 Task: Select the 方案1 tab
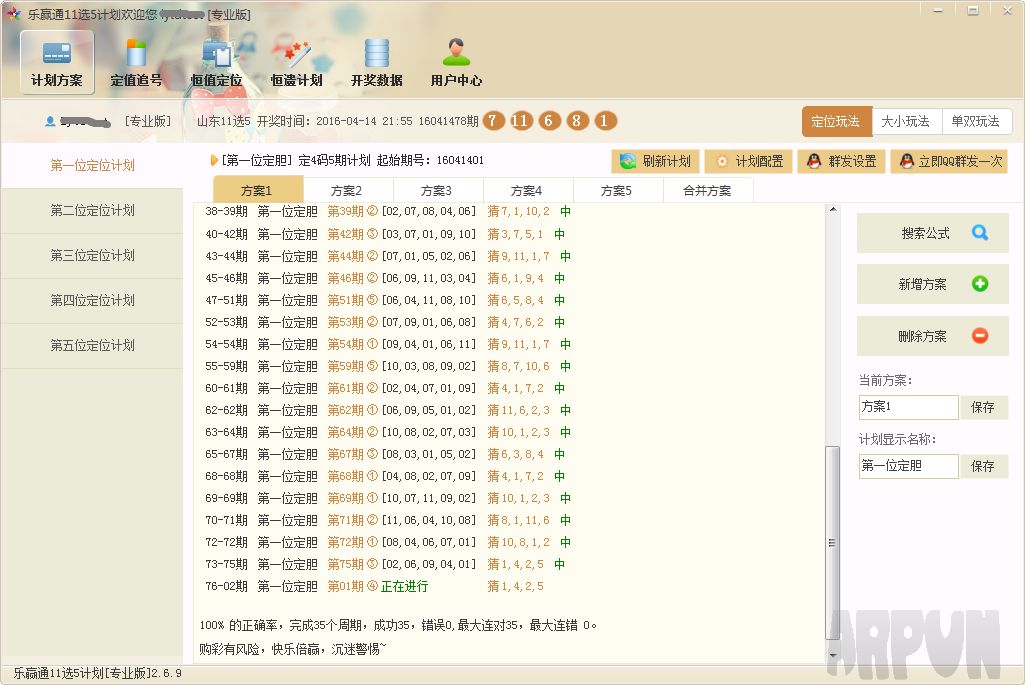click(x=258, y=190)
